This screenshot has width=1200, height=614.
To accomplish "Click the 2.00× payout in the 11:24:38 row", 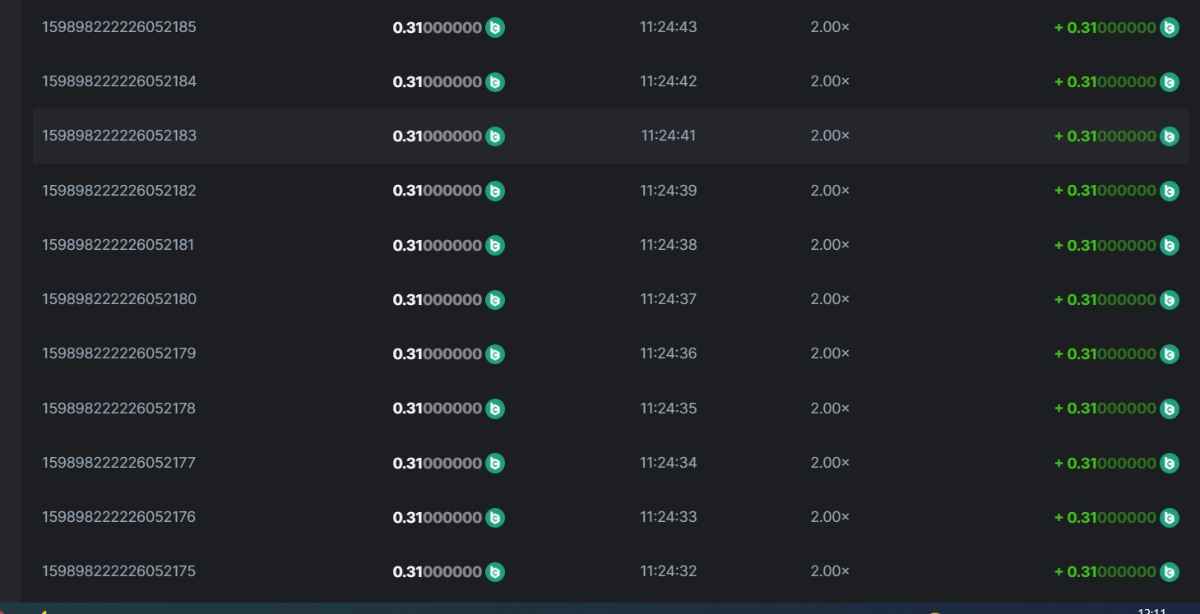I will click(x=829, y=245).
